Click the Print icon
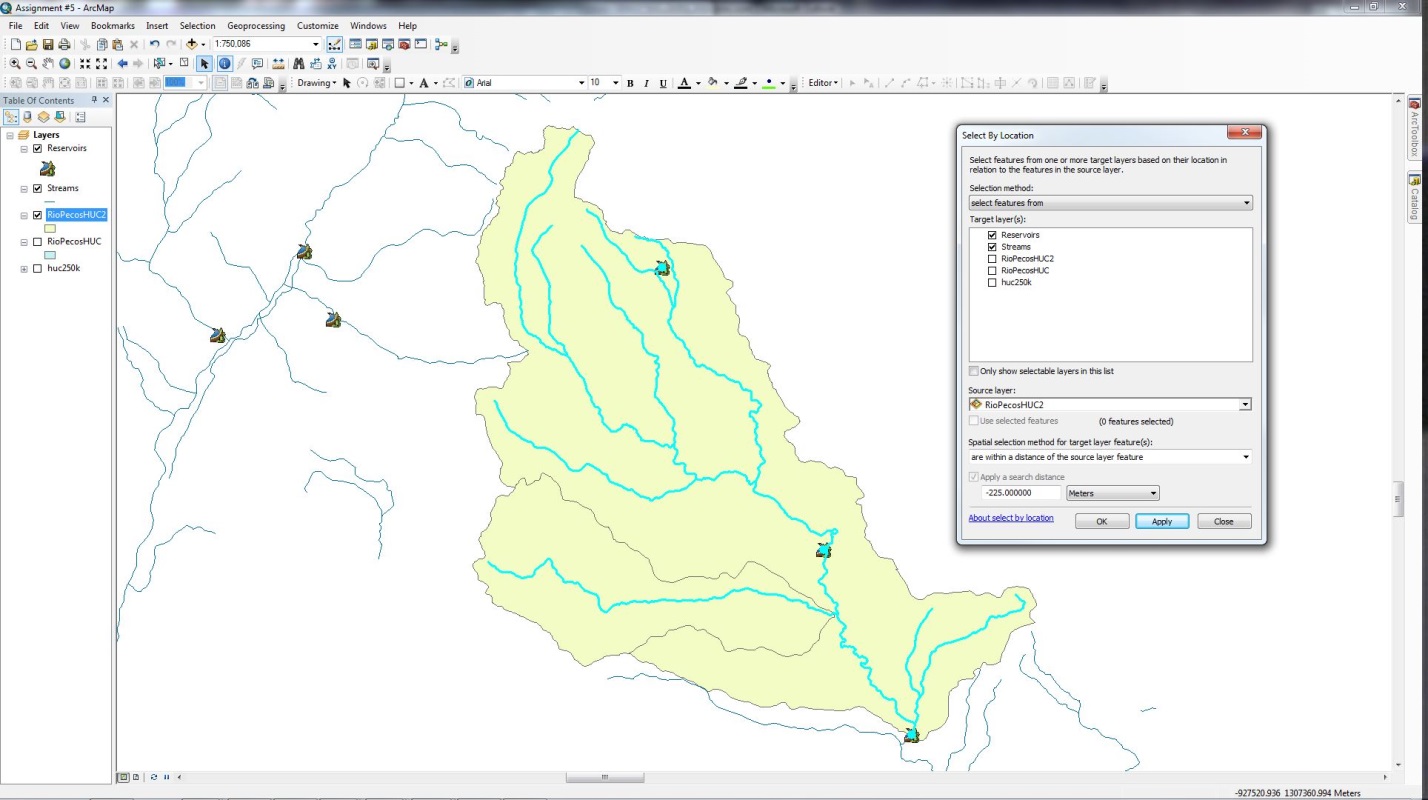The height and width of the screenshot is (800, 1428). point(64,44)
